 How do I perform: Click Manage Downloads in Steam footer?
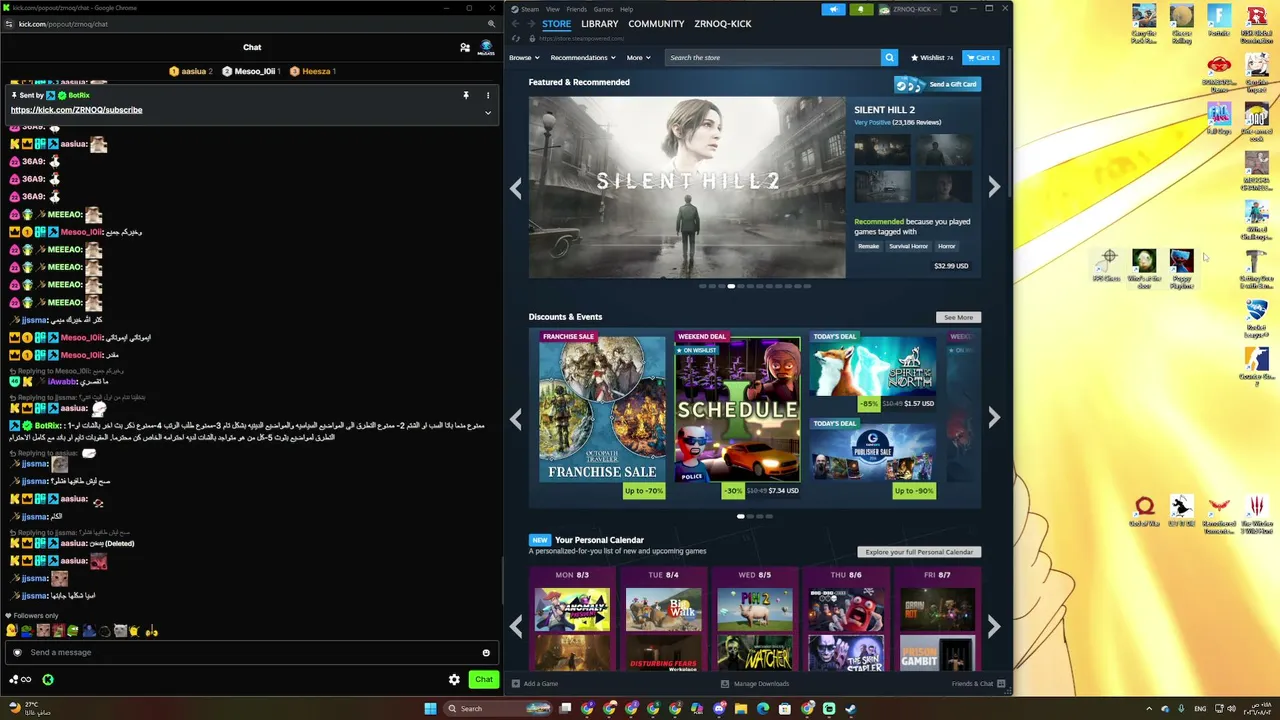point(755,684)
